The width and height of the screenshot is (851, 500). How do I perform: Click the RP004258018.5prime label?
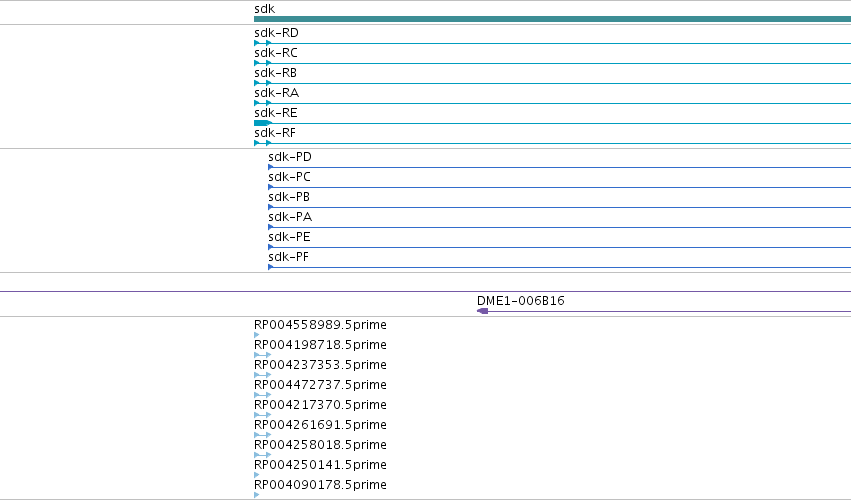(320, 445)
